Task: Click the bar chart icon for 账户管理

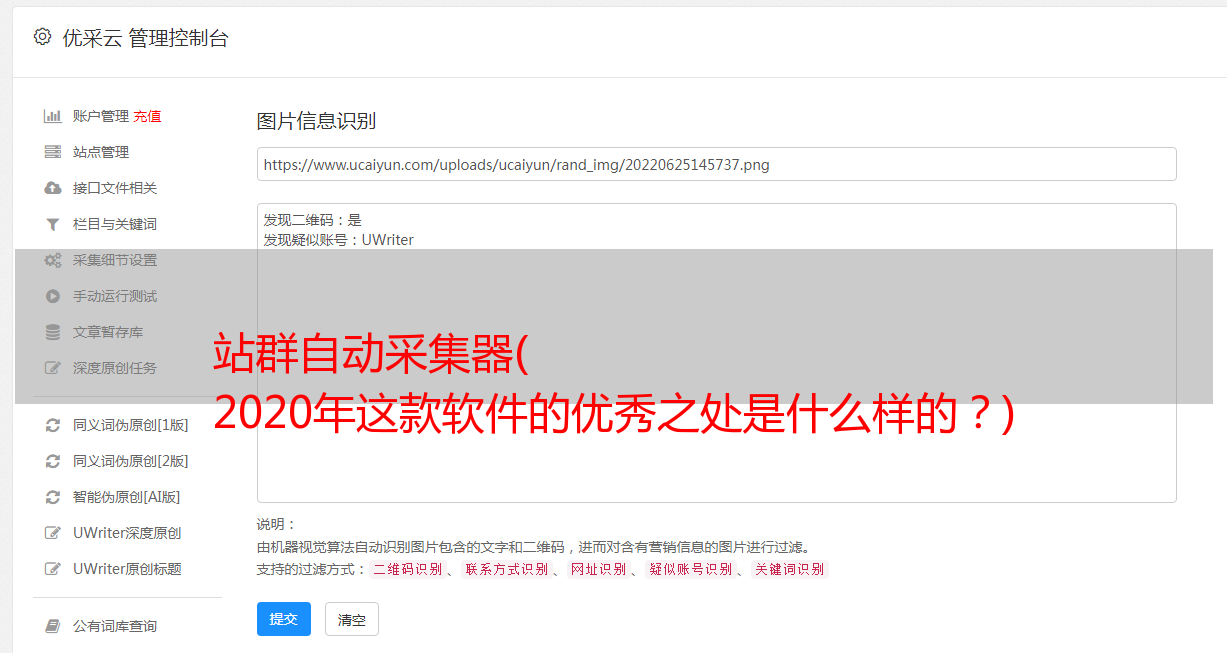Action: tap(53, 116)
